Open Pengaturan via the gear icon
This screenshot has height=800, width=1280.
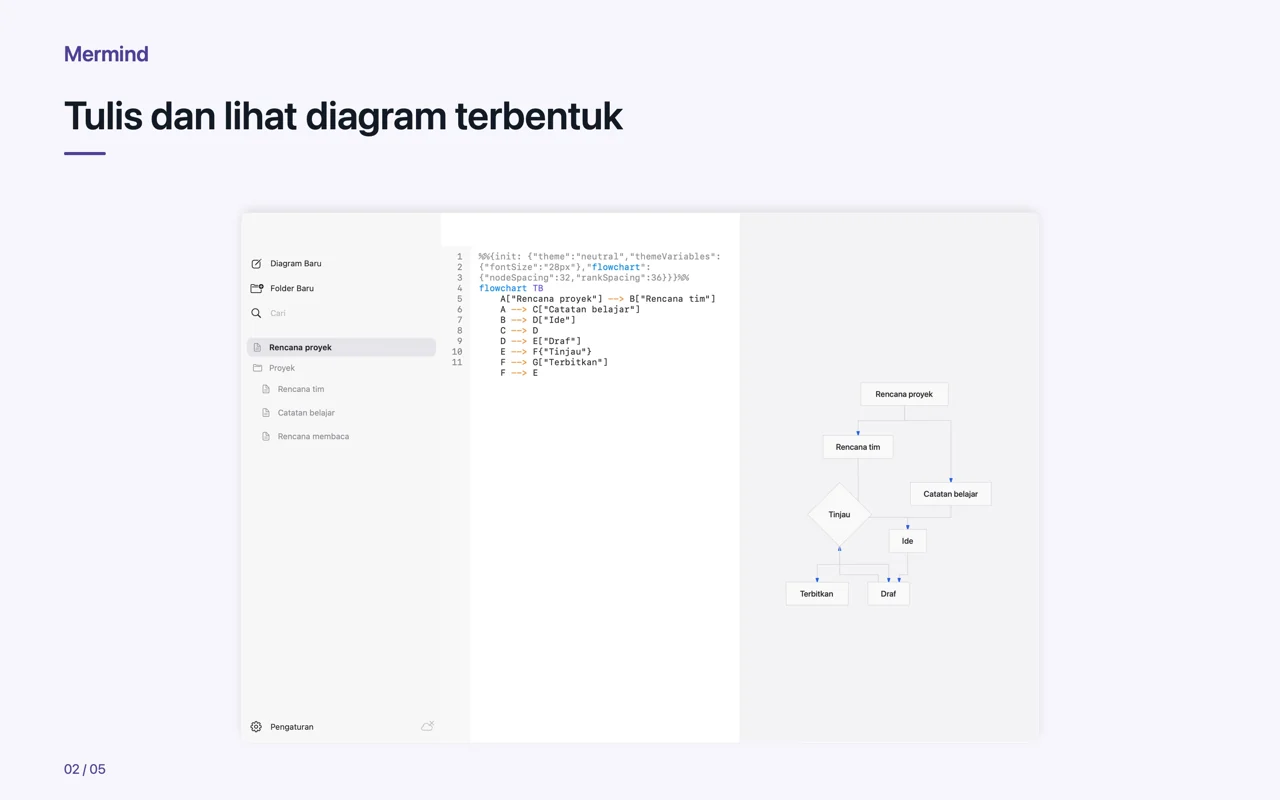[256, 727]
